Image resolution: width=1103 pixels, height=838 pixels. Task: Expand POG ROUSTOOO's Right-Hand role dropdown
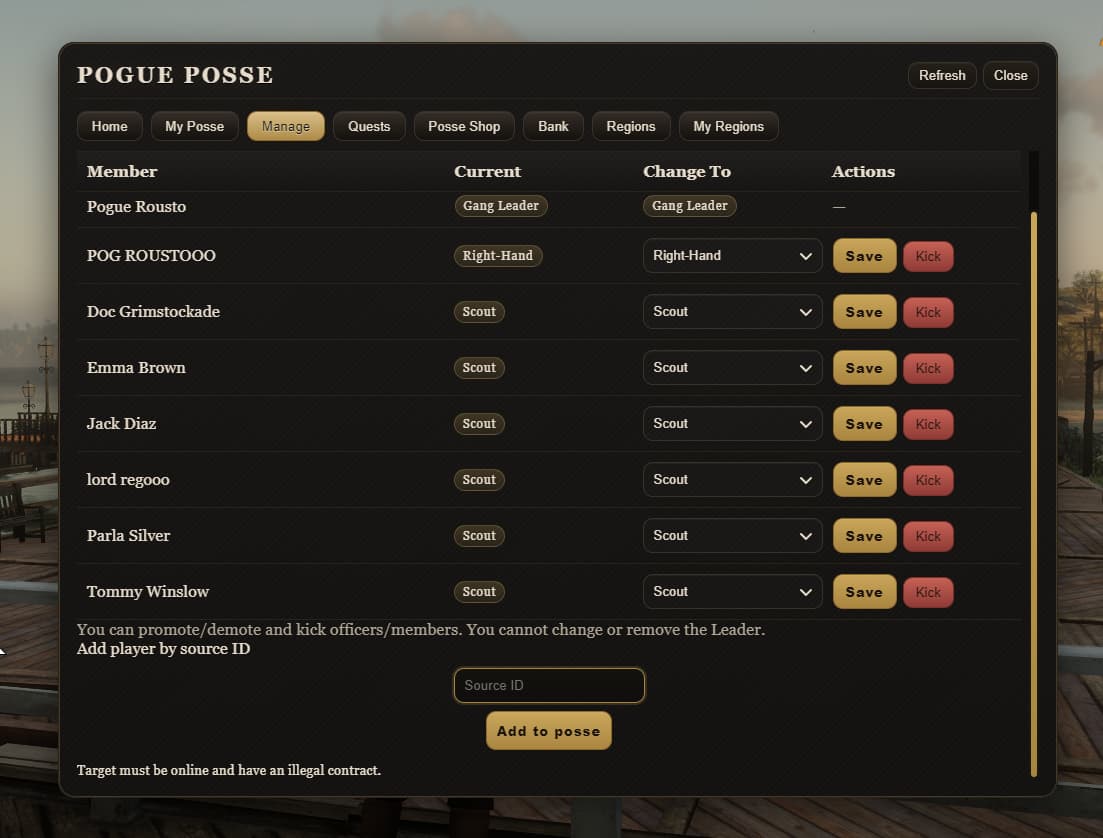(x=732, y=255)
